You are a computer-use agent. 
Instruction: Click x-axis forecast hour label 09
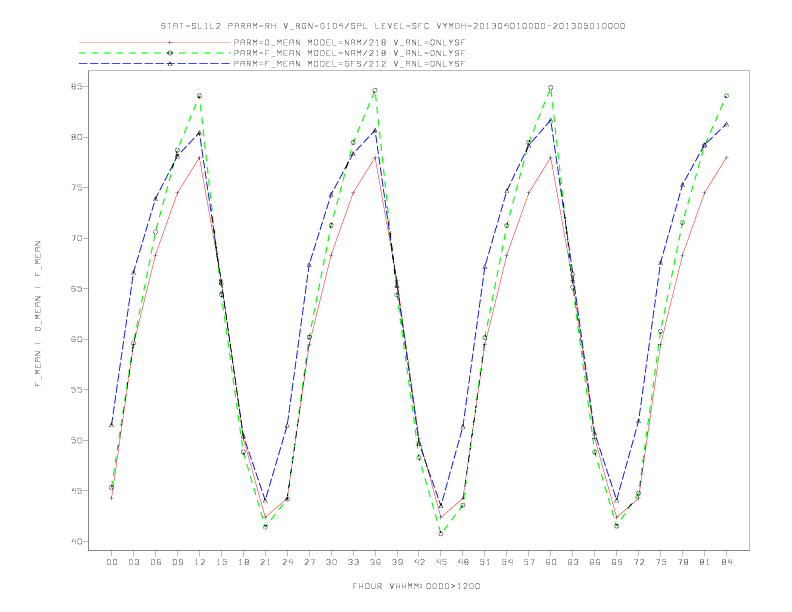tap(177, 562)
